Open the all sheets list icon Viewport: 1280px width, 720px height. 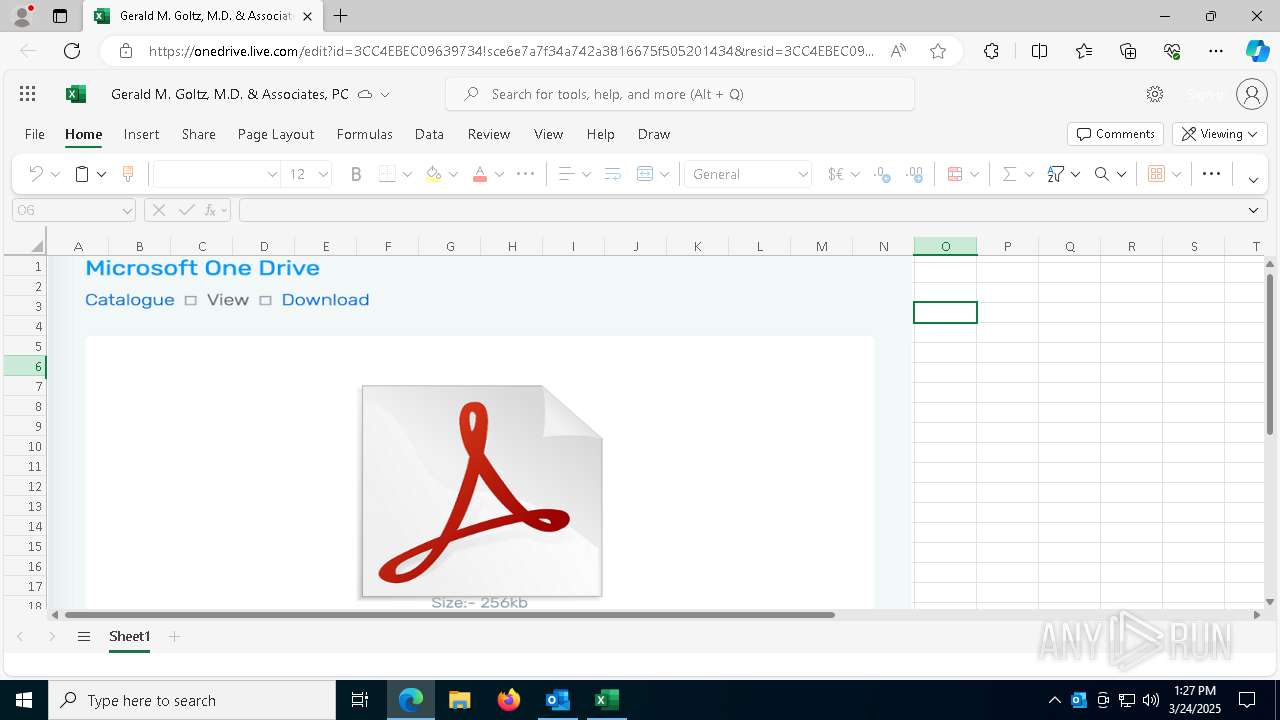[x=84, y=636]
